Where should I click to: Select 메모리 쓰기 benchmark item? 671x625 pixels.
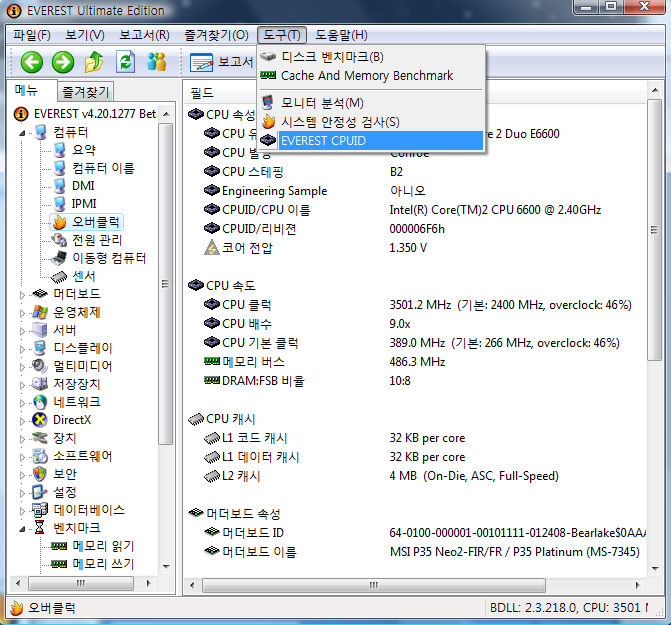[x=103, y=564]
